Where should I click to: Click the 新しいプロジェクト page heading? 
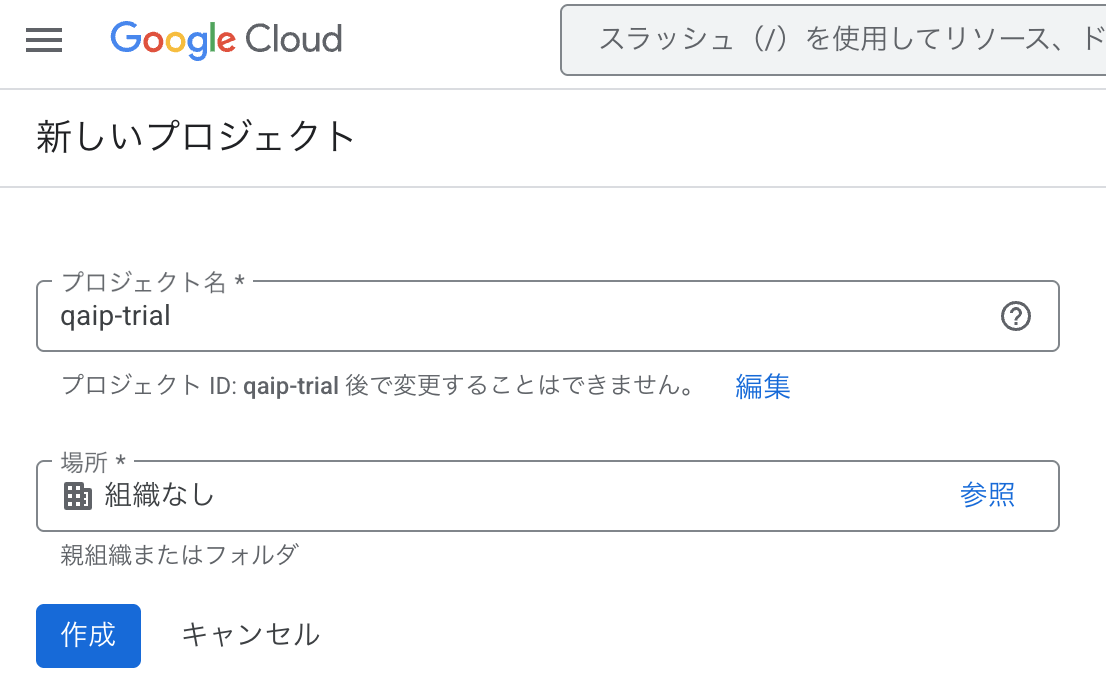pos(196,137)
